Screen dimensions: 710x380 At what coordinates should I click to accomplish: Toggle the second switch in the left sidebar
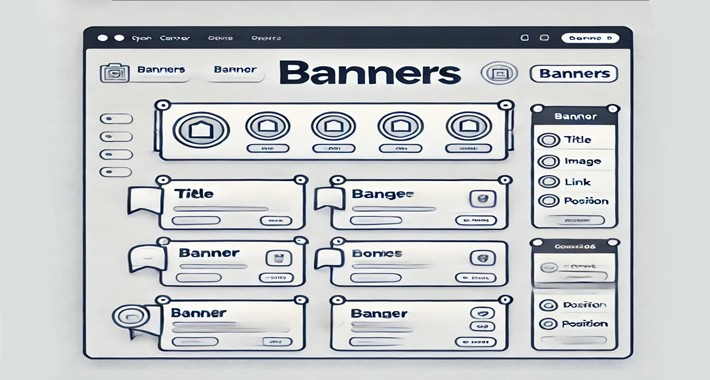pyautogui.click(x=116, y=137)
